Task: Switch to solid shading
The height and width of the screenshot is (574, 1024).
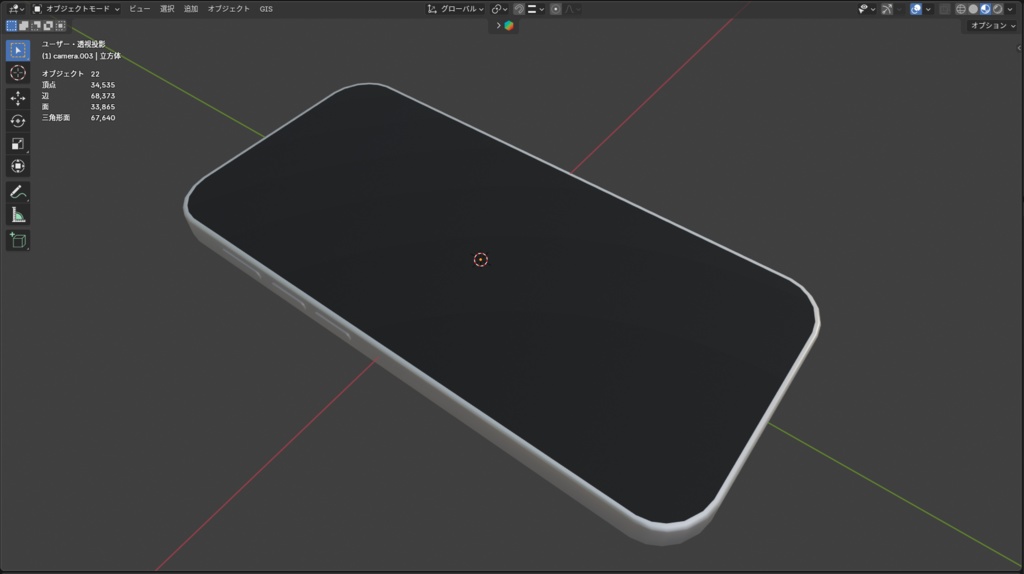Action: 973,8
